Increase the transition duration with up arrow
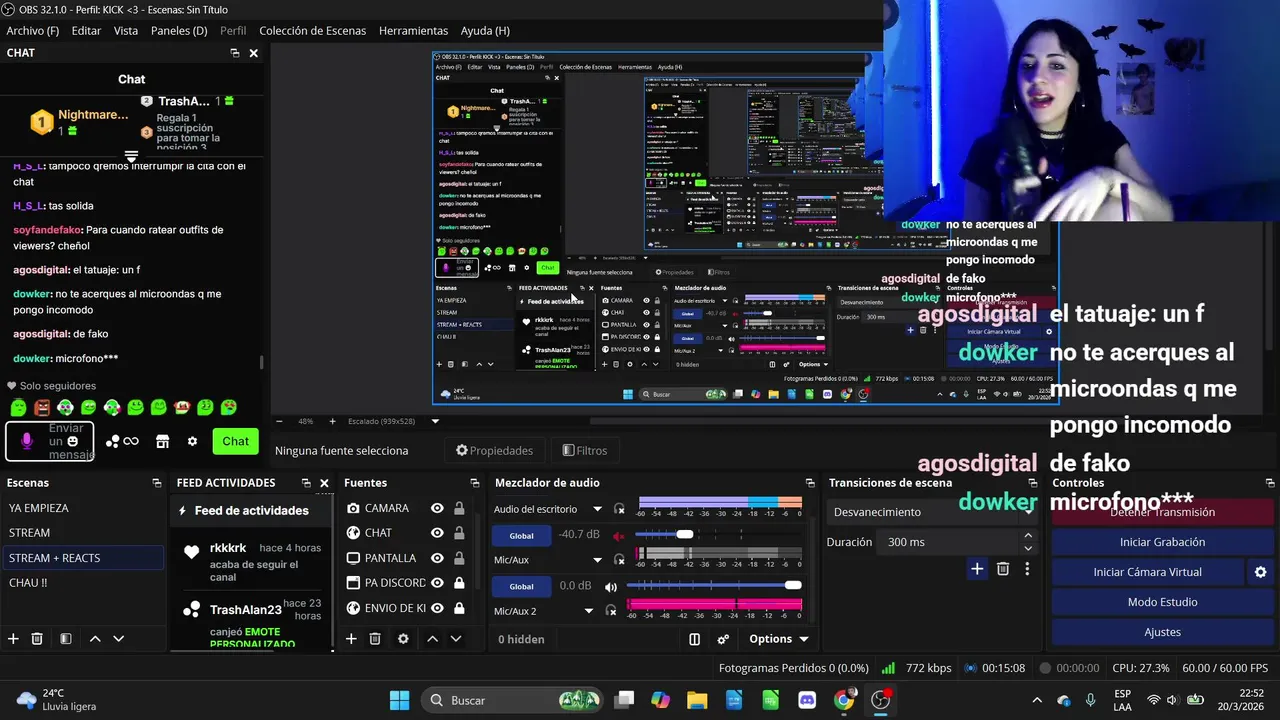1280x720 pixels. click(x=1027, y=536)
